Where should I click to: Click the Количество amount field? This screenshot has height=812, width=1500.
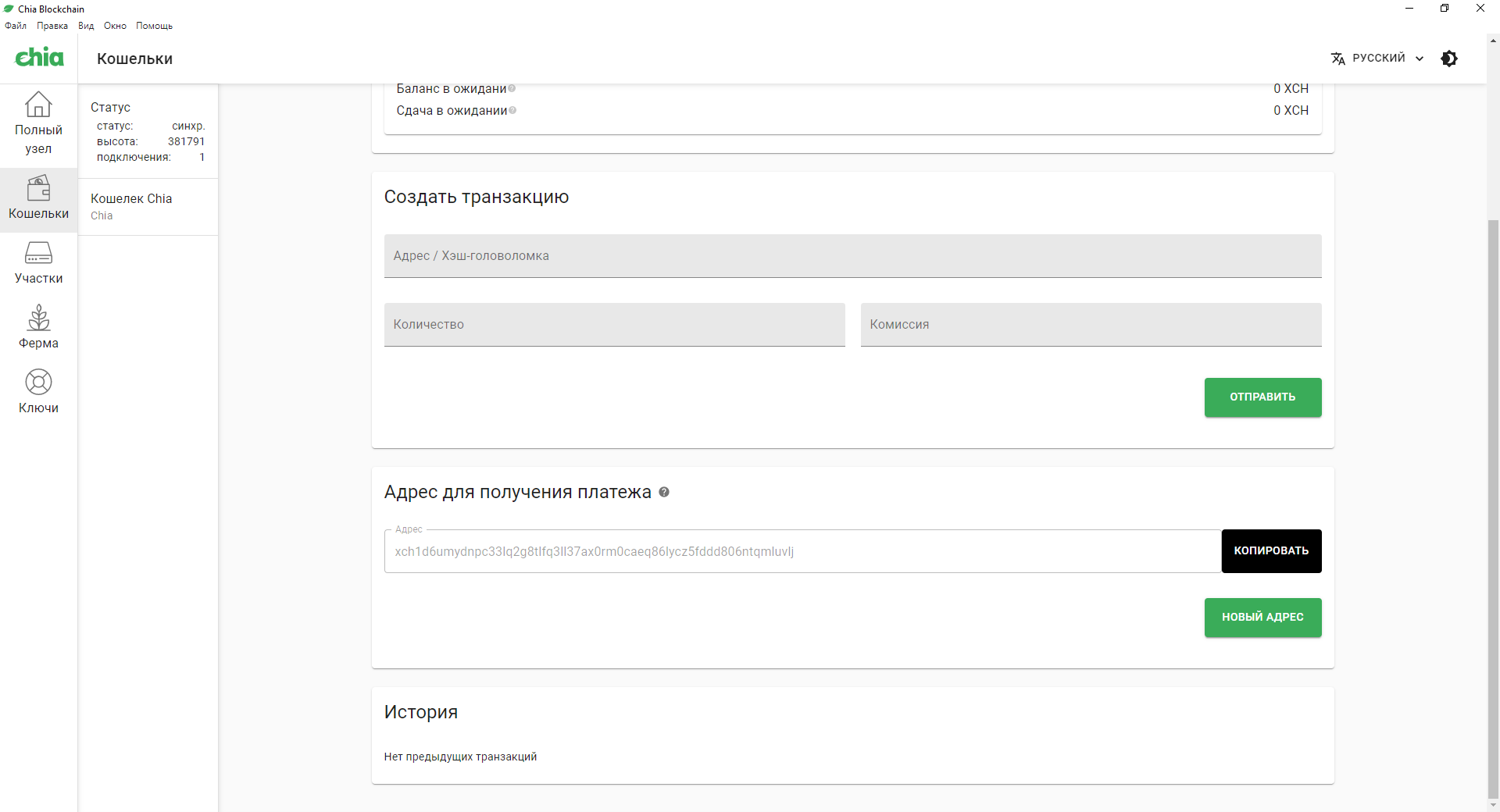click(x=614, y=325)
